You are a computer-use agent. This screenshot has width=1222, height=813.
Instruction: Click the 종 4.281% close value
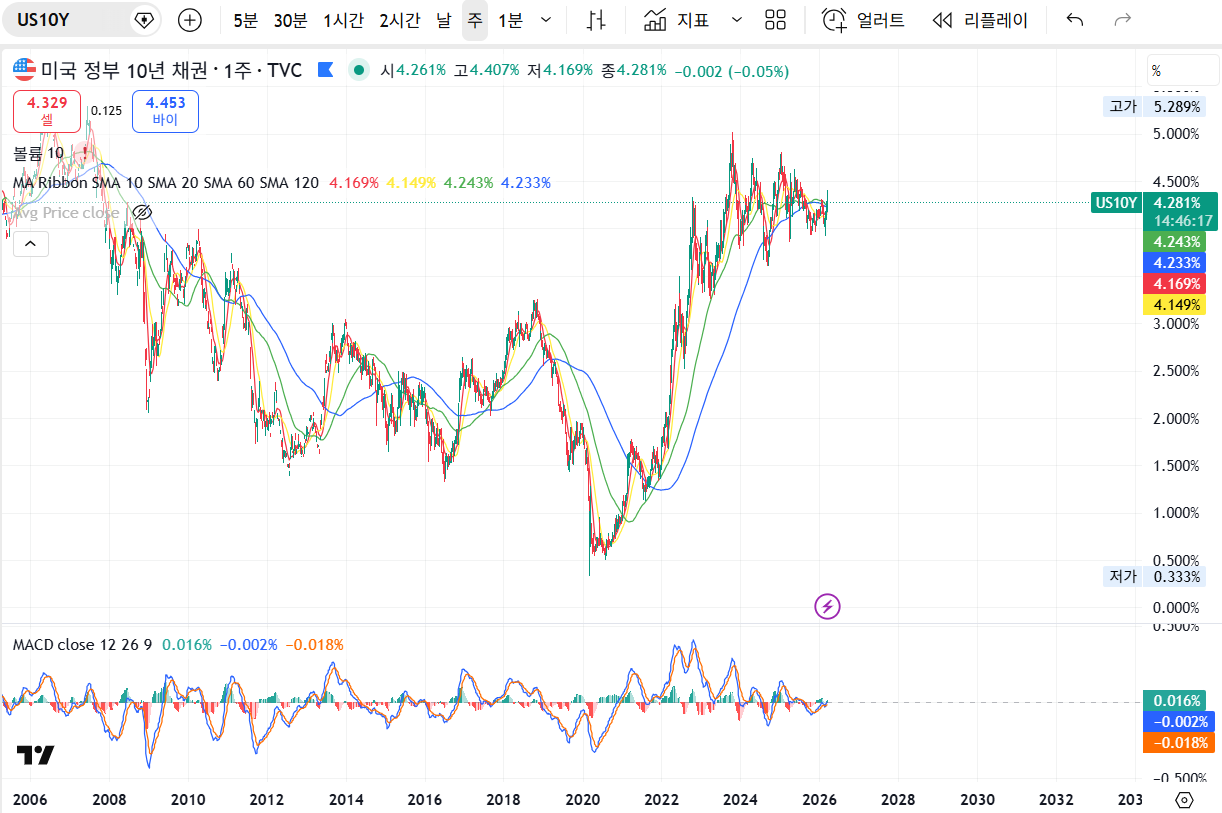coord(633,71)
